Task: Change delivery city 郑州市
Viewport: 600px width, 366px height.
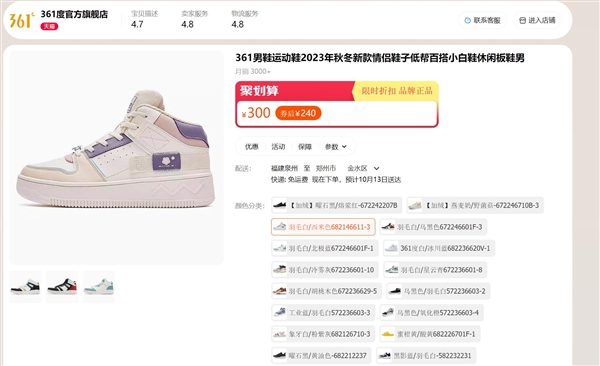Action: (326, 168)
